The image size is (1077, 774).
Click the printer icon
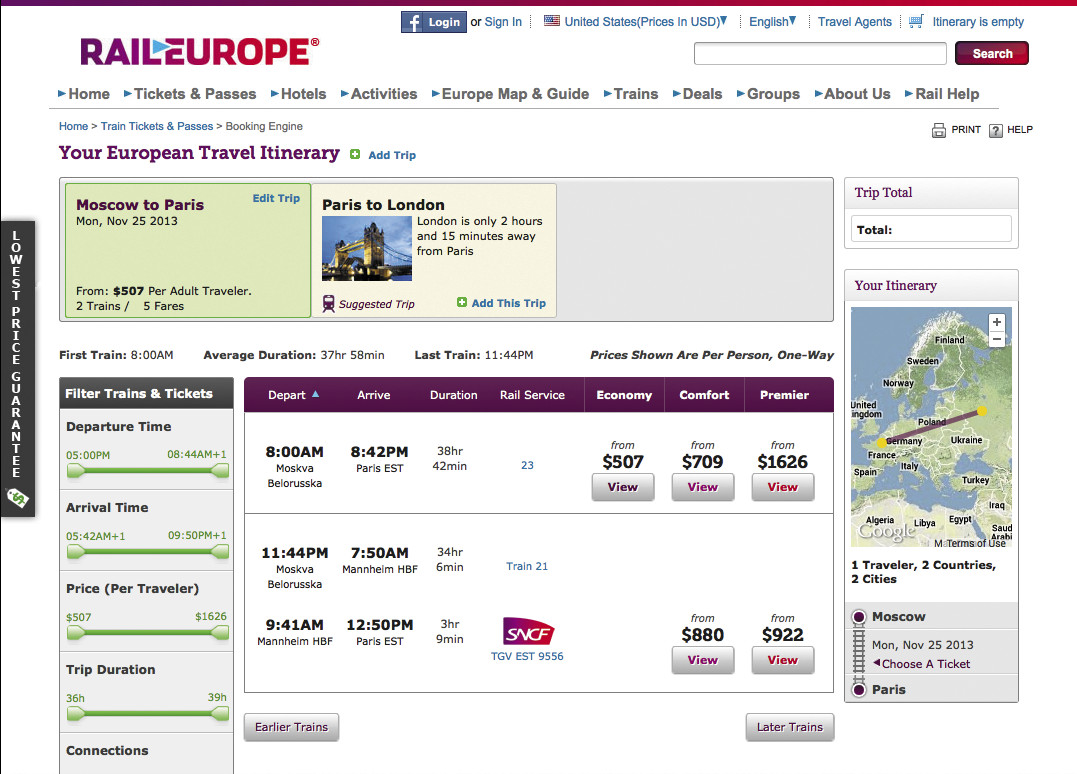coord(939,130)
